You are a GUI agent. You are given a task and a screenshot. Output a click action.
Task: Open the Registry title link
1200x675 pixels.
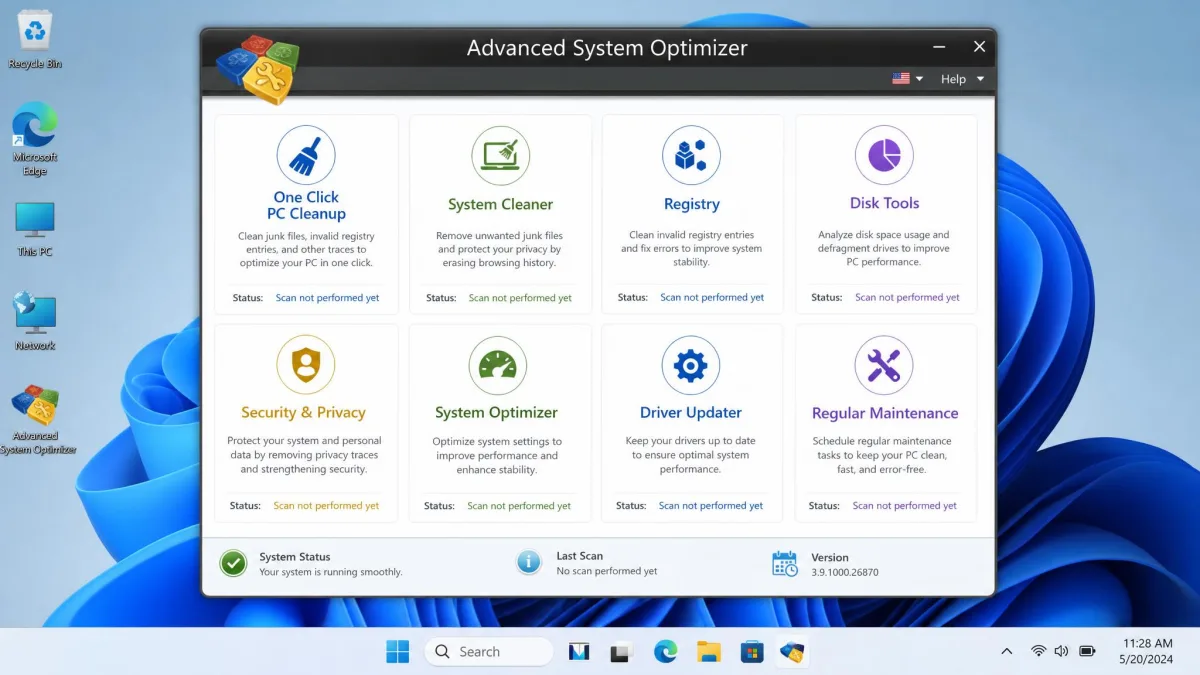(x=691, y=204)
